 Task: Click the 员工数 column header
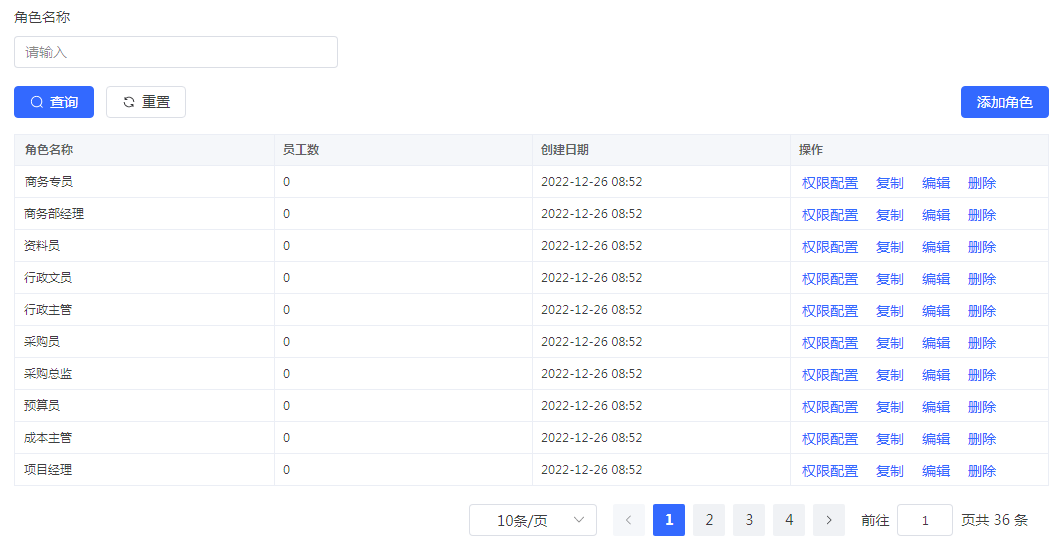coord(404,150)
